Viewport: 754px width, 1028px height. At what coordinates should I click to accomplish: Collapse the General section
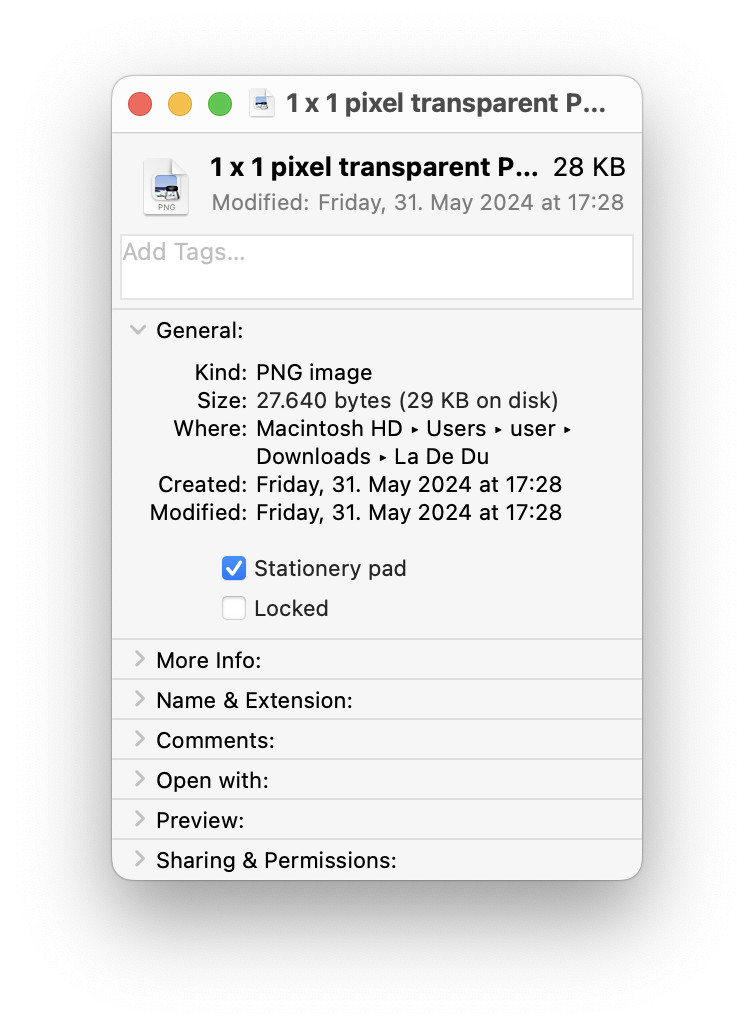(x=138, y=330)
